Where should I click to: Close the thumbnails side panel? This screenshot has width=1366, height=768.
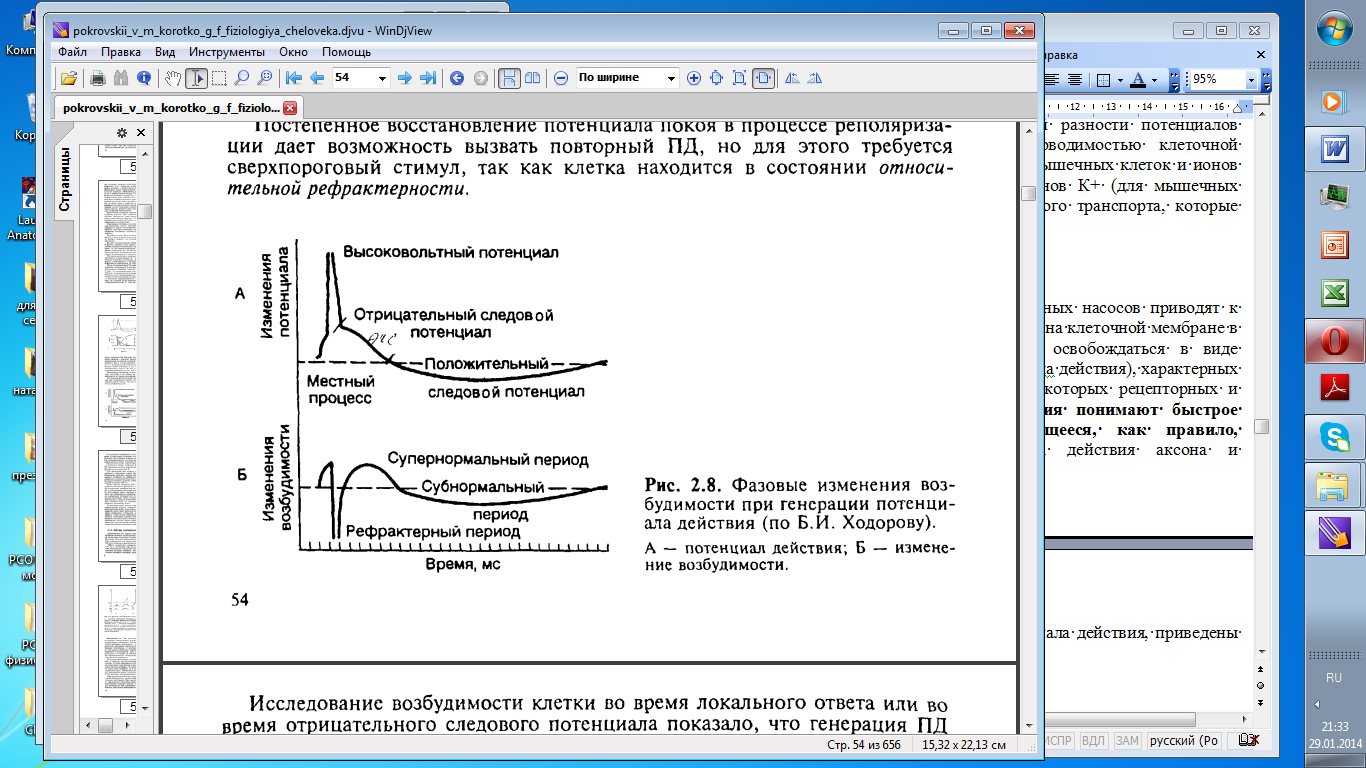click(141, 132)
